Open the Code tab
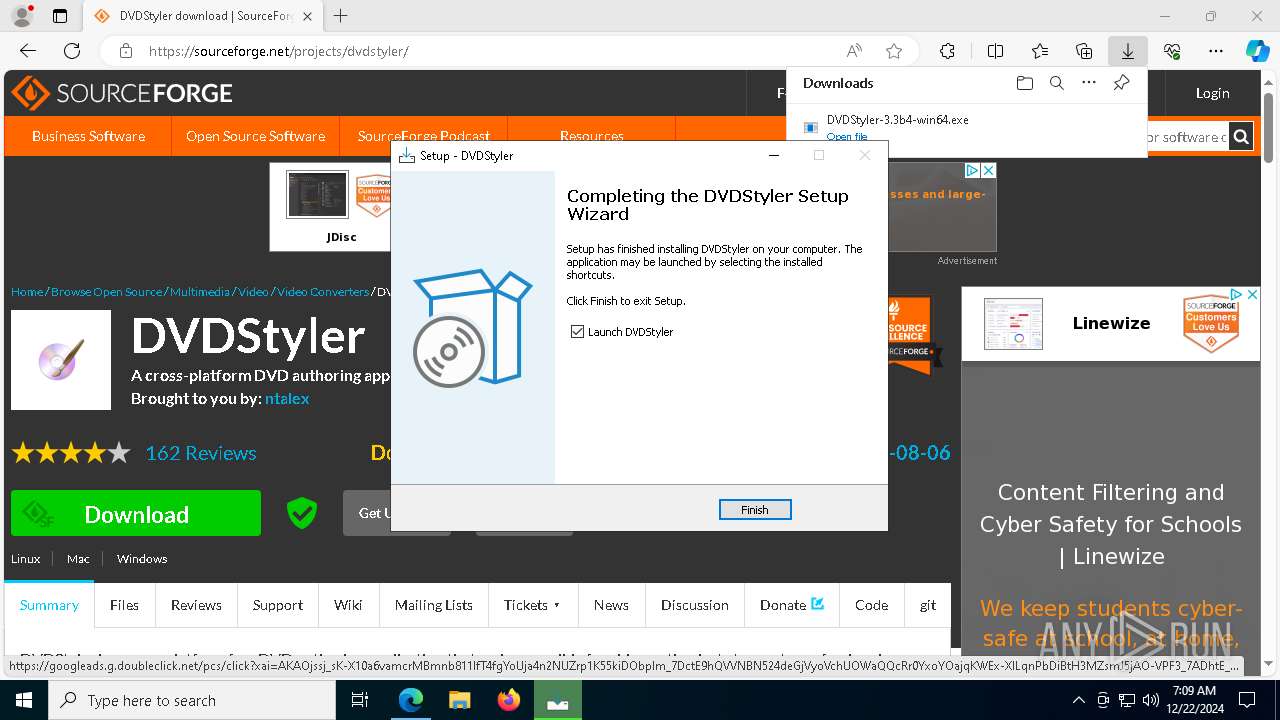Image resolution: width=1280 pixels, height=720 pixels. click(871, 604)
